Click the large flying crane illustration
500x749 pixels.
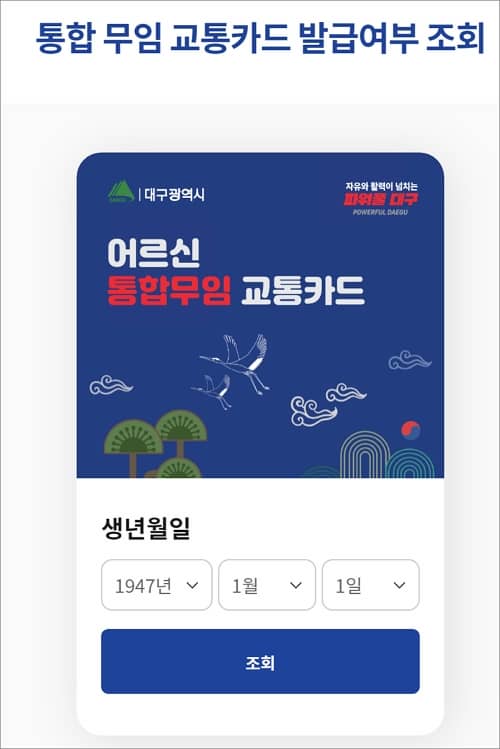point(239,362)
